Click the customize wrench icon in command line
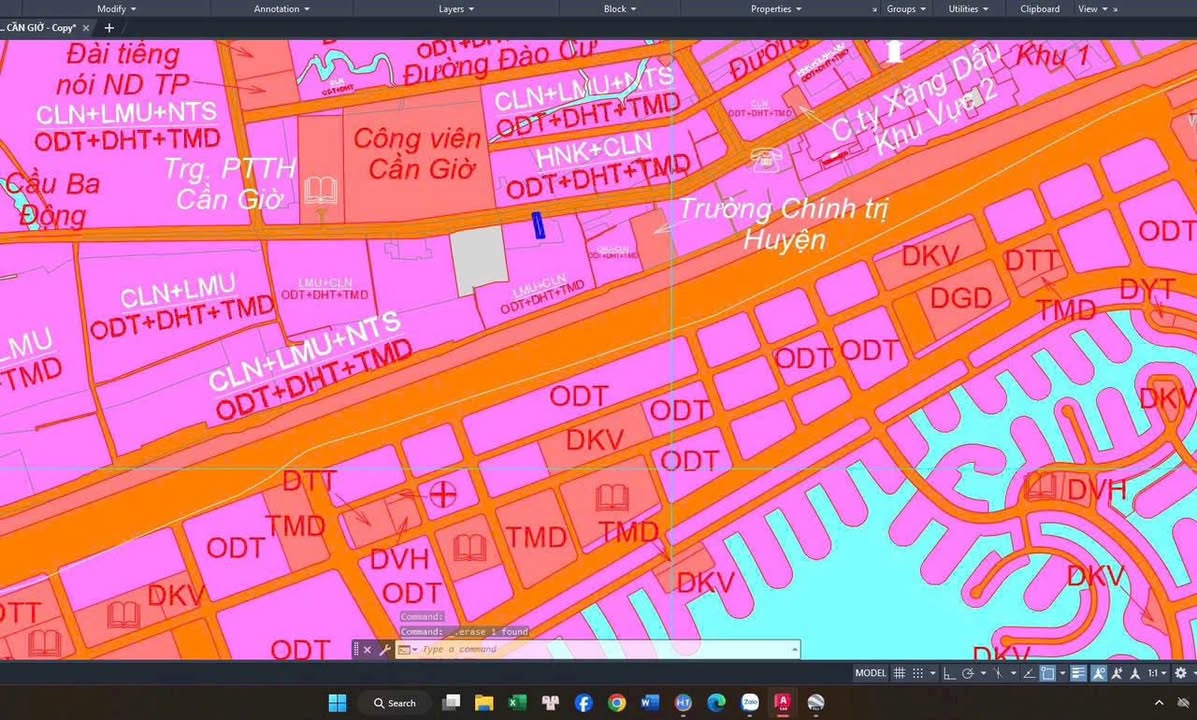 [x=384, y=650]
